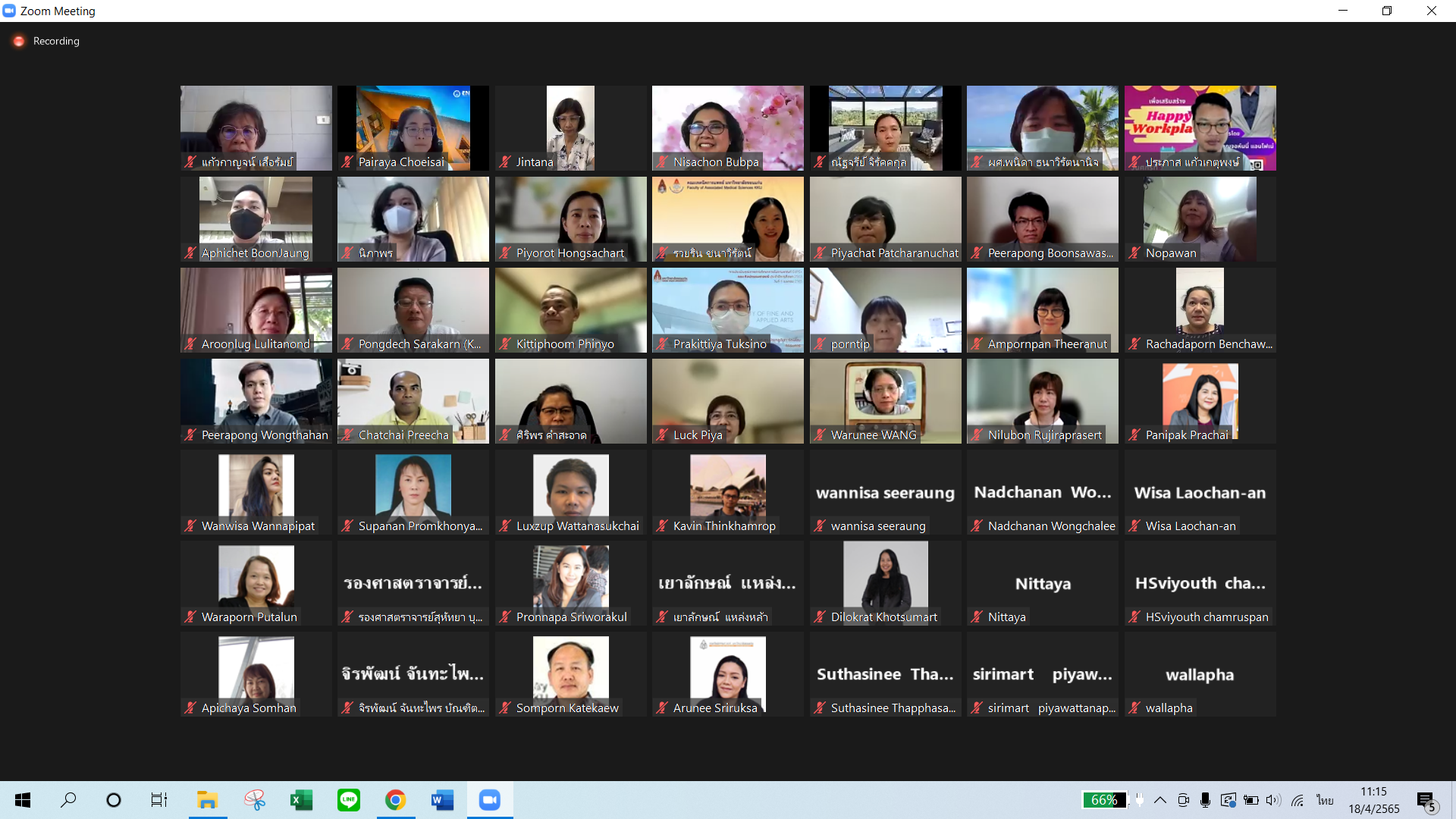Click the red Recording indicator
Screen dimensions: 1456x819
pos(20,41)
